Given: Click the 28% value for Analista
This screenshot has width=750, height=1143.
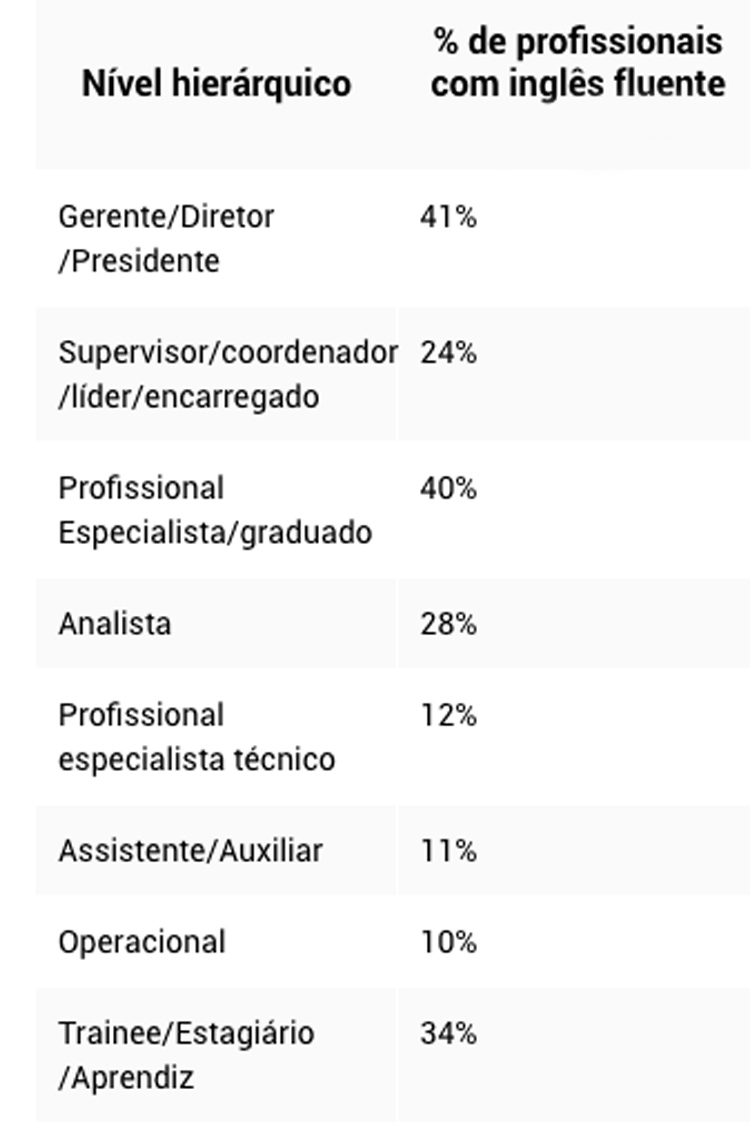Looking at the screenshot, I should (448, 624).
